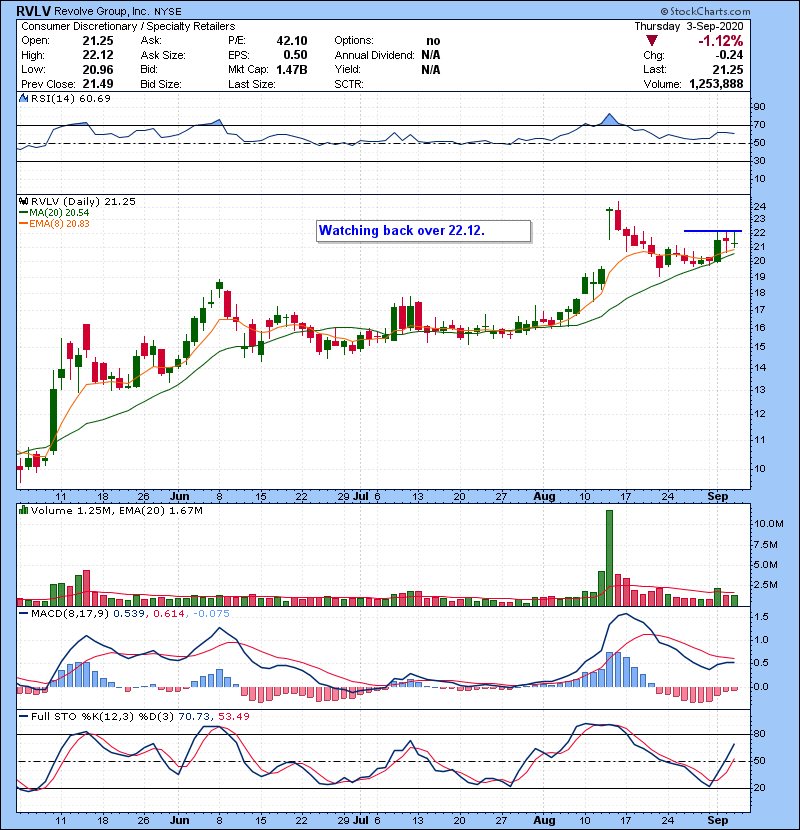The width and height of the screenshot is (800, 830).
Task: Click the -1.12% percent change value
Action: click(720, 41)
